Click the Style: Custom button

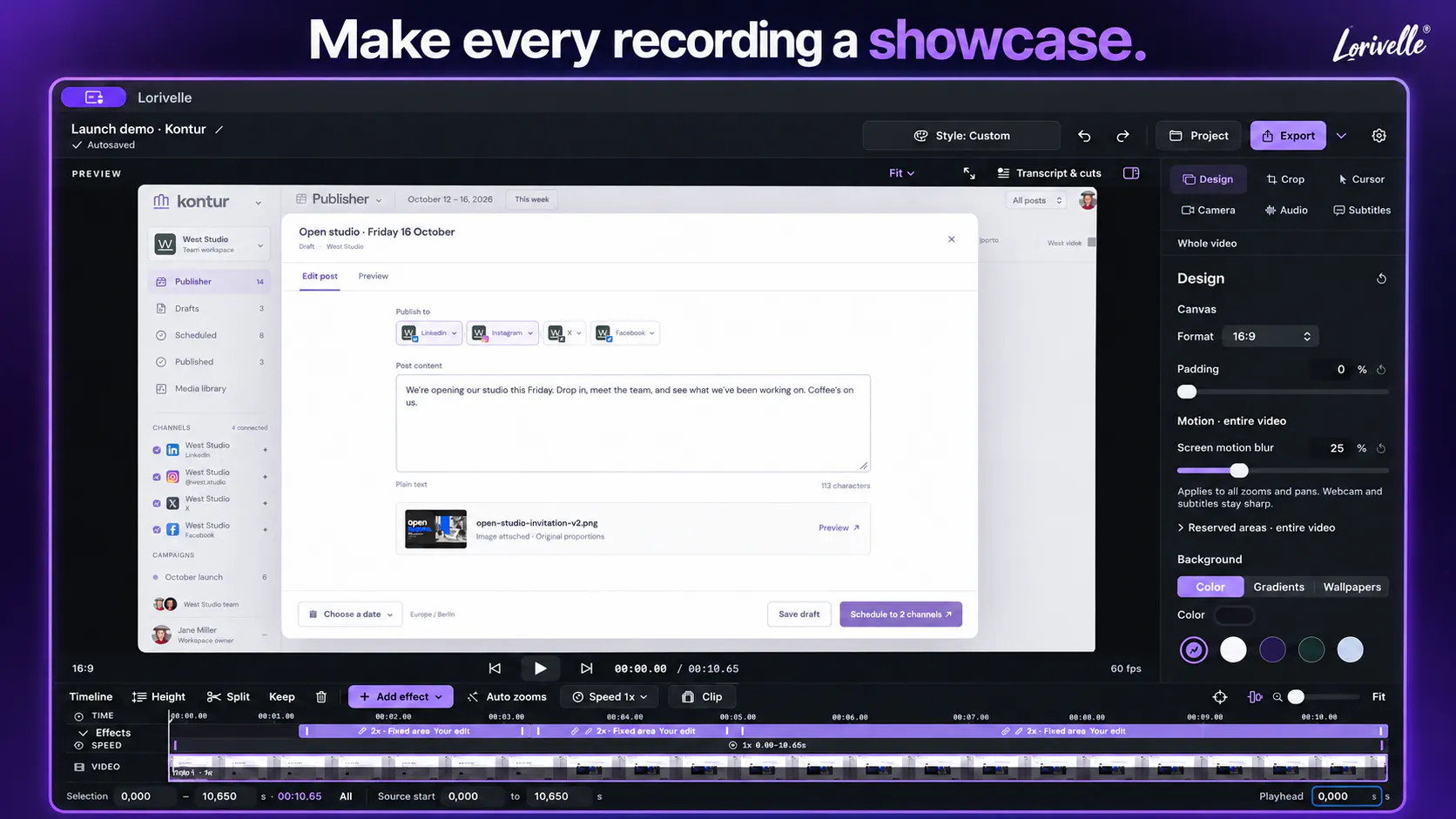tap(961, 136)
